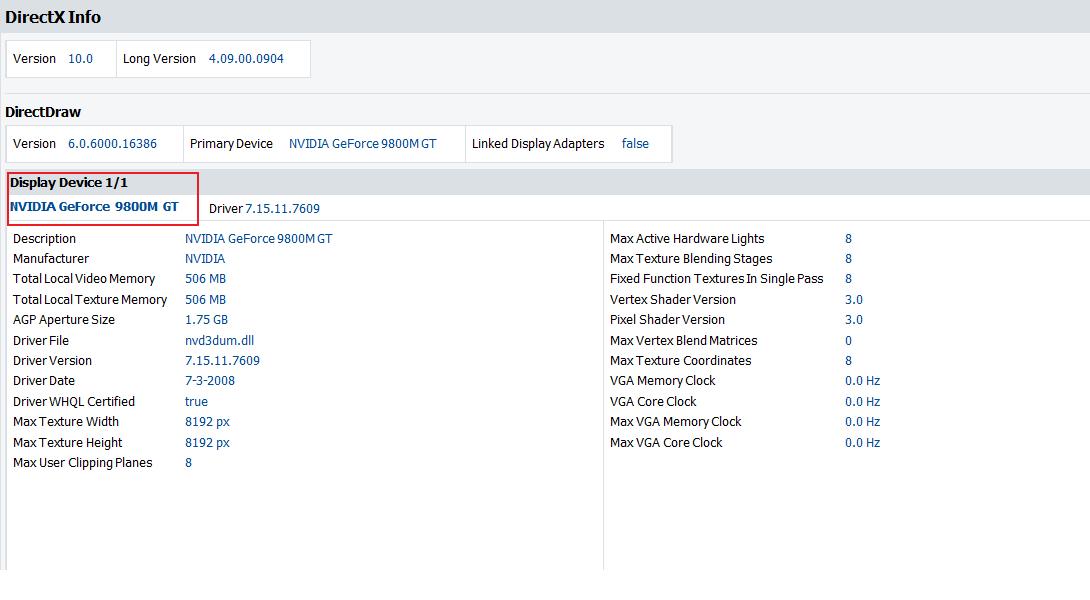Click AGP Aperture Size value 1.75 GB
Image resolution: width=1090 pixels, height=600 pixels.
(x=206, y=320)
